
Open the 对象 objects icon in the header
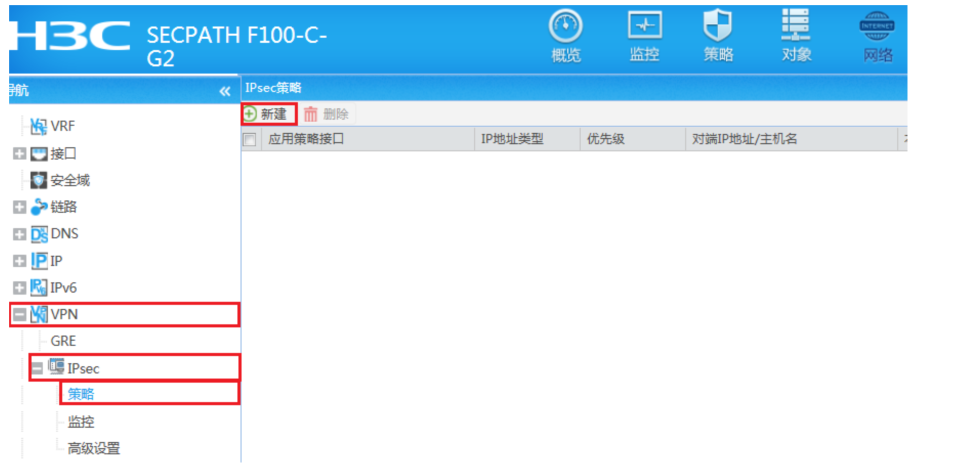(796, 27)
